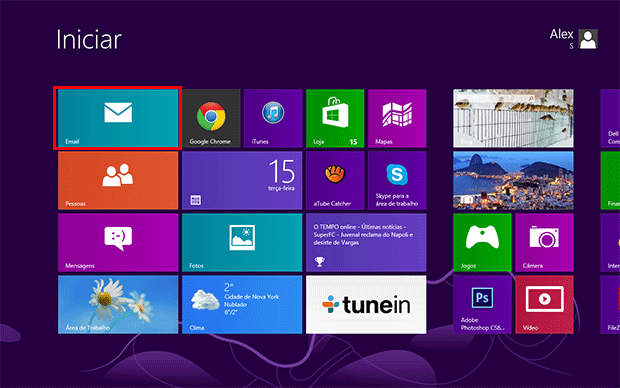Click the Alex user account picture

[588, 39]
